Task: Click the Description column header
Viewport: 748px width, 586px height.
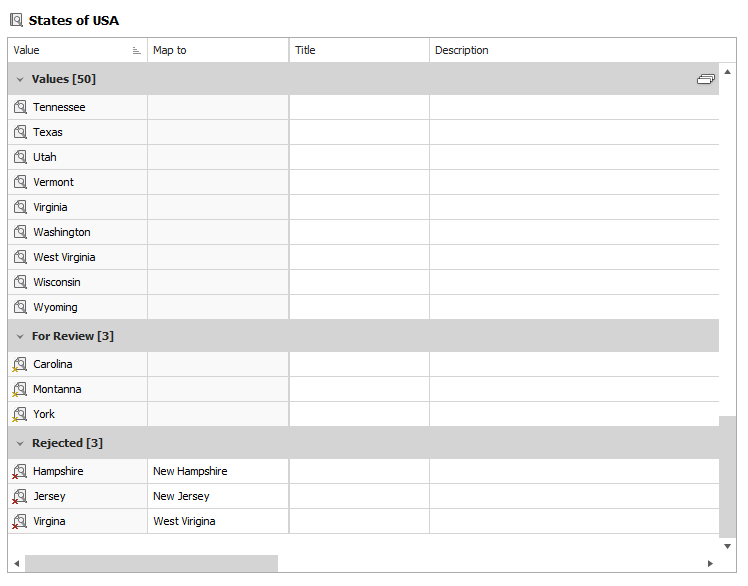Action: click(x=580, y=50)
